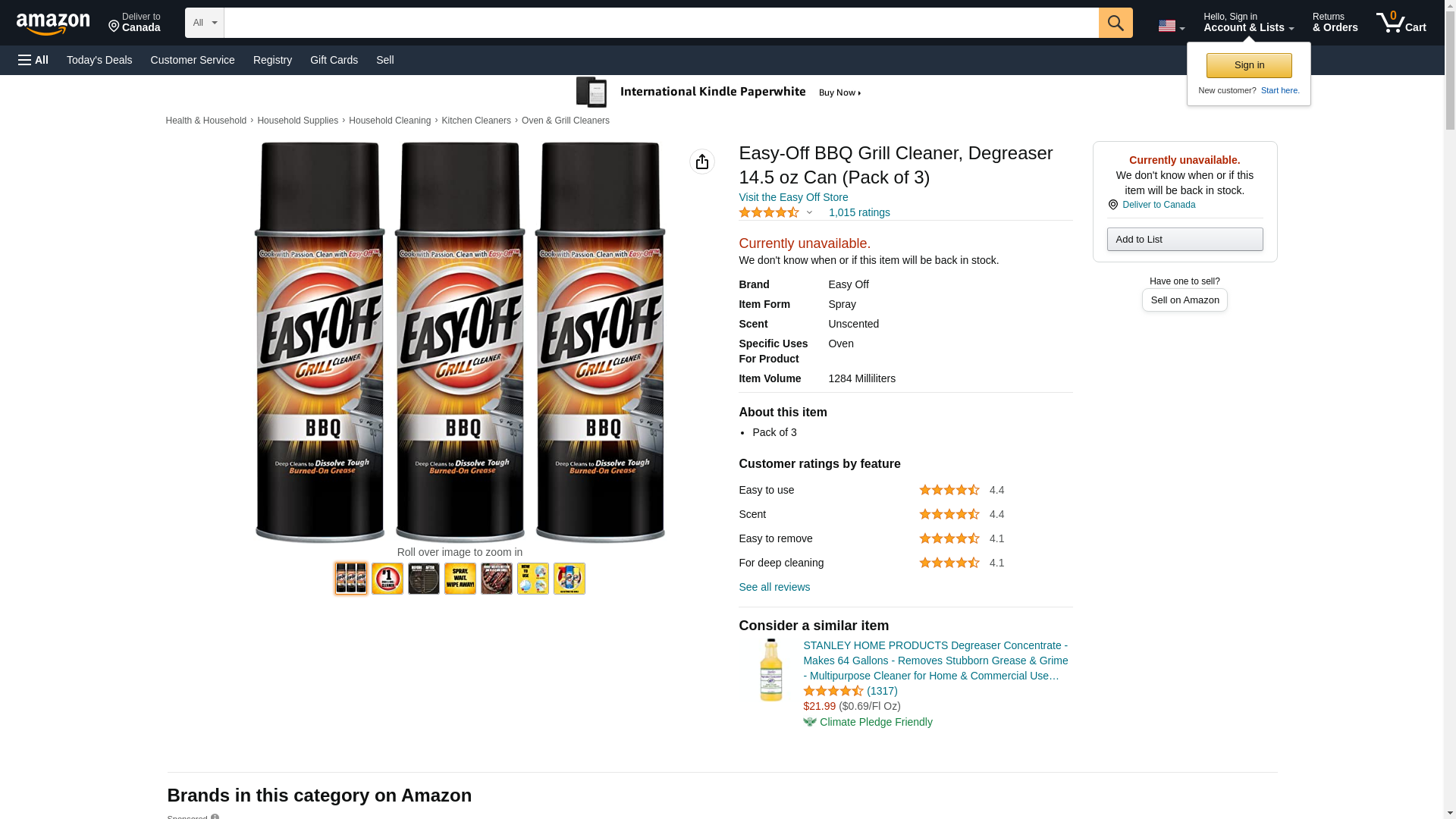Click the Kitchen Cleaners breadcrumb

coord(475,121)
